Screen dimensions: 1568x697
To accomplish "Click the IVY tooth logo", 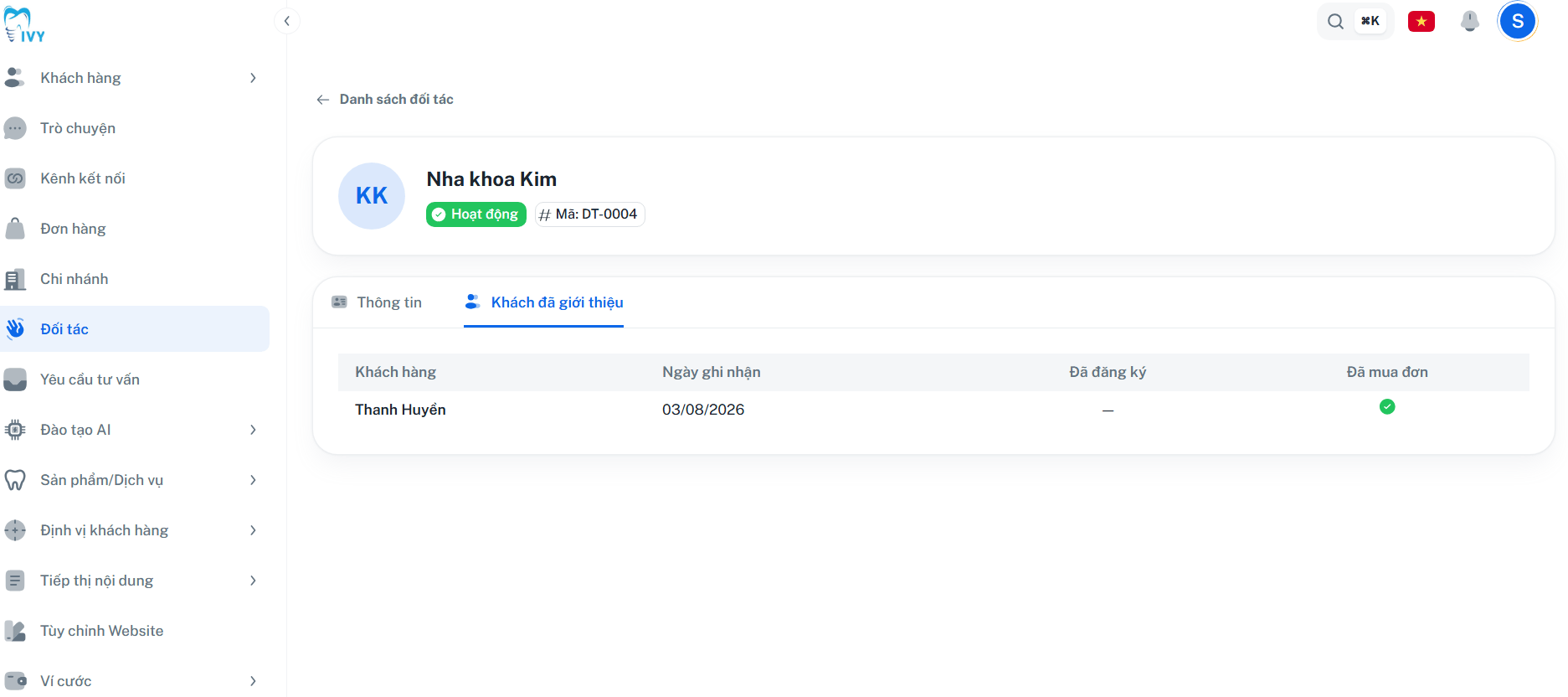I will 24,25.
